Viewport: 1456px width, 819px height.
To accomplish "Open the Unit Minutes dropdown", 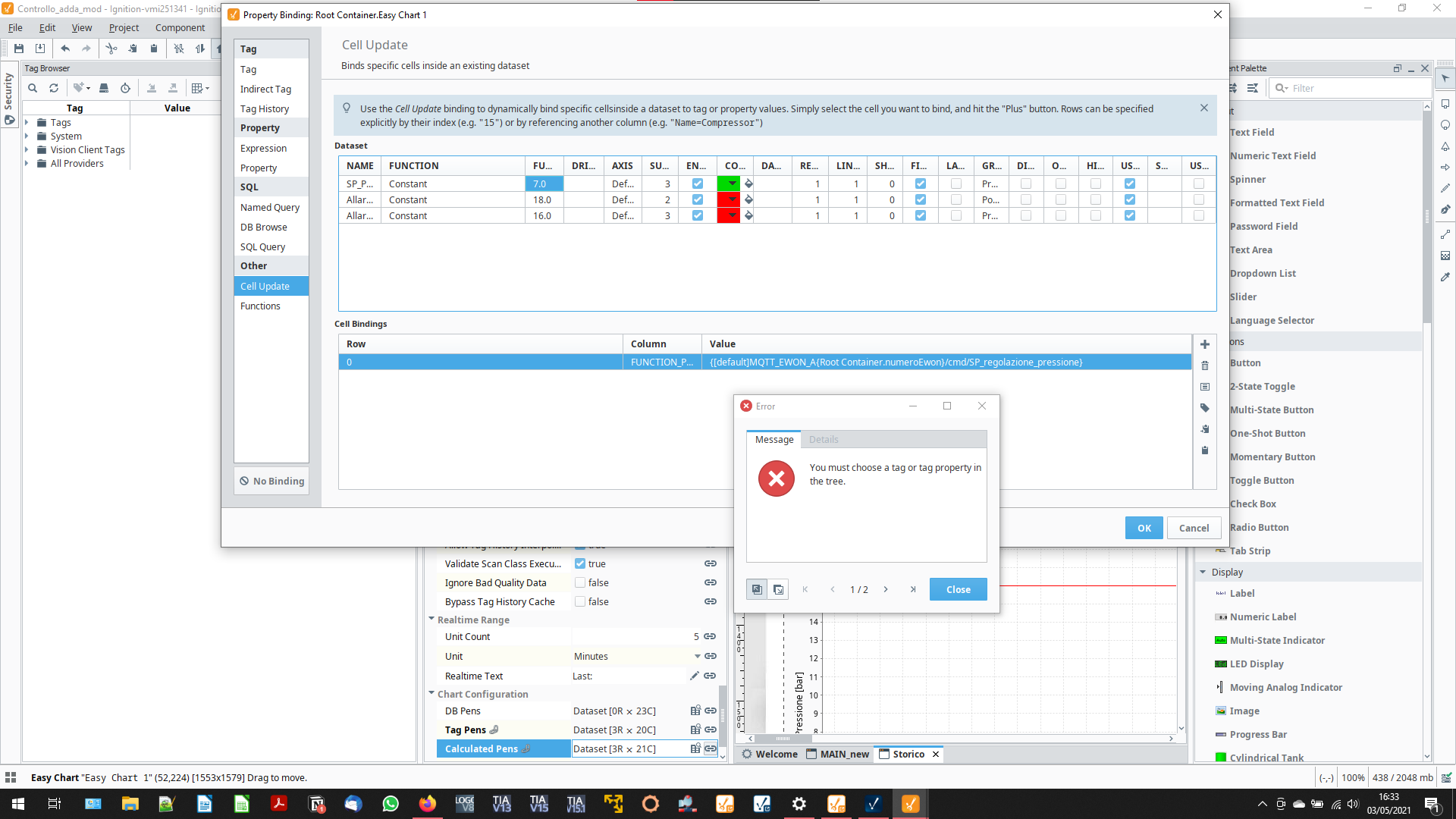I will tap(697, 657).
